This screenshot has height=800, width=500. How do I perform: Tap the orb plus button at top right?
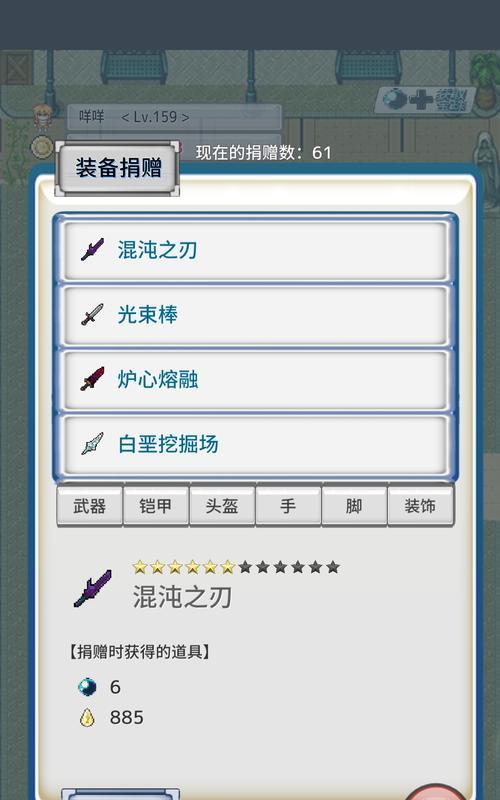point(425,99)
